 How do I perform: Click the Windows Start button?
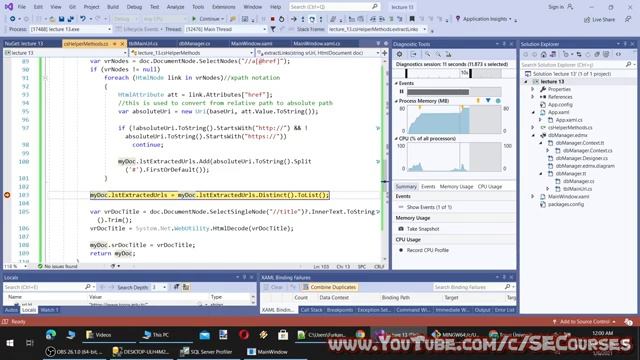coord(9,343)
